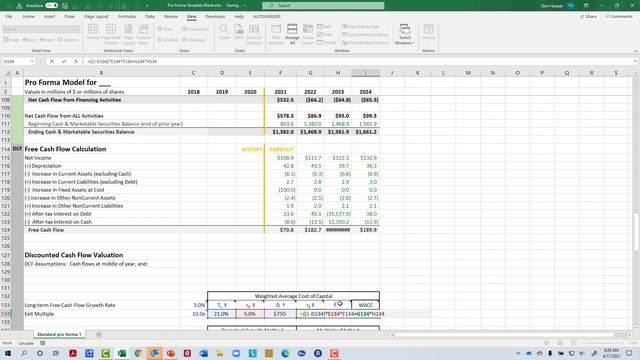
Task: Click the Split window option
Action: [324, 27]
